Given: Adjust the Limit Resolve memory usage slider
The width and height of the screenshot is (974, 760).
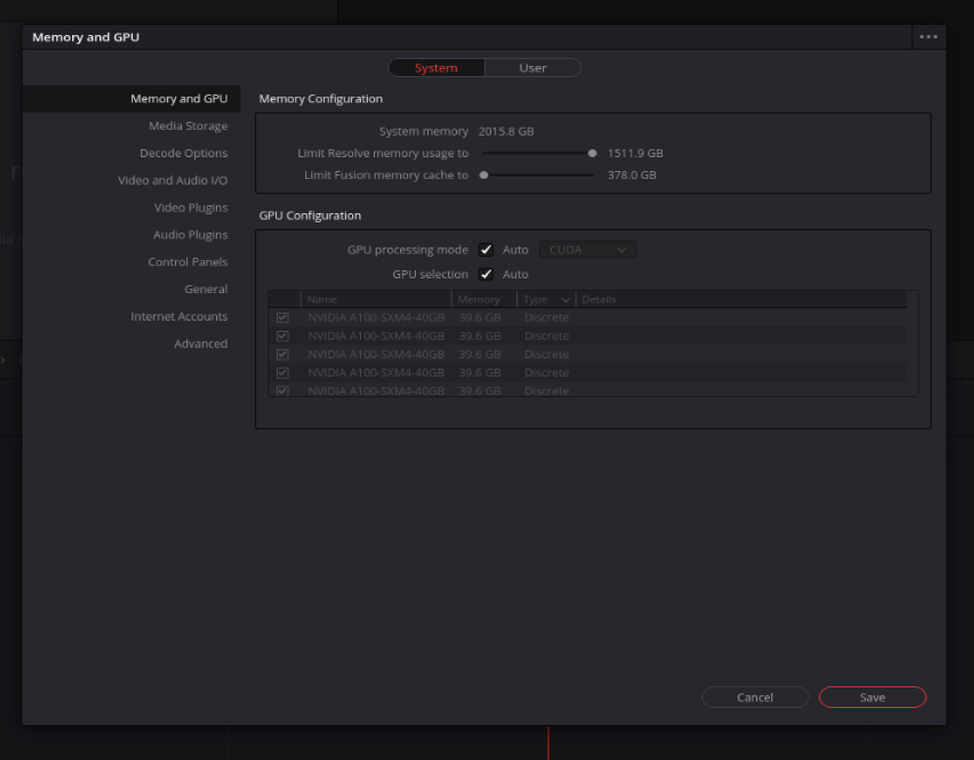Looking at the screenshot, I should pyautogui.click(x=592, y=153).
